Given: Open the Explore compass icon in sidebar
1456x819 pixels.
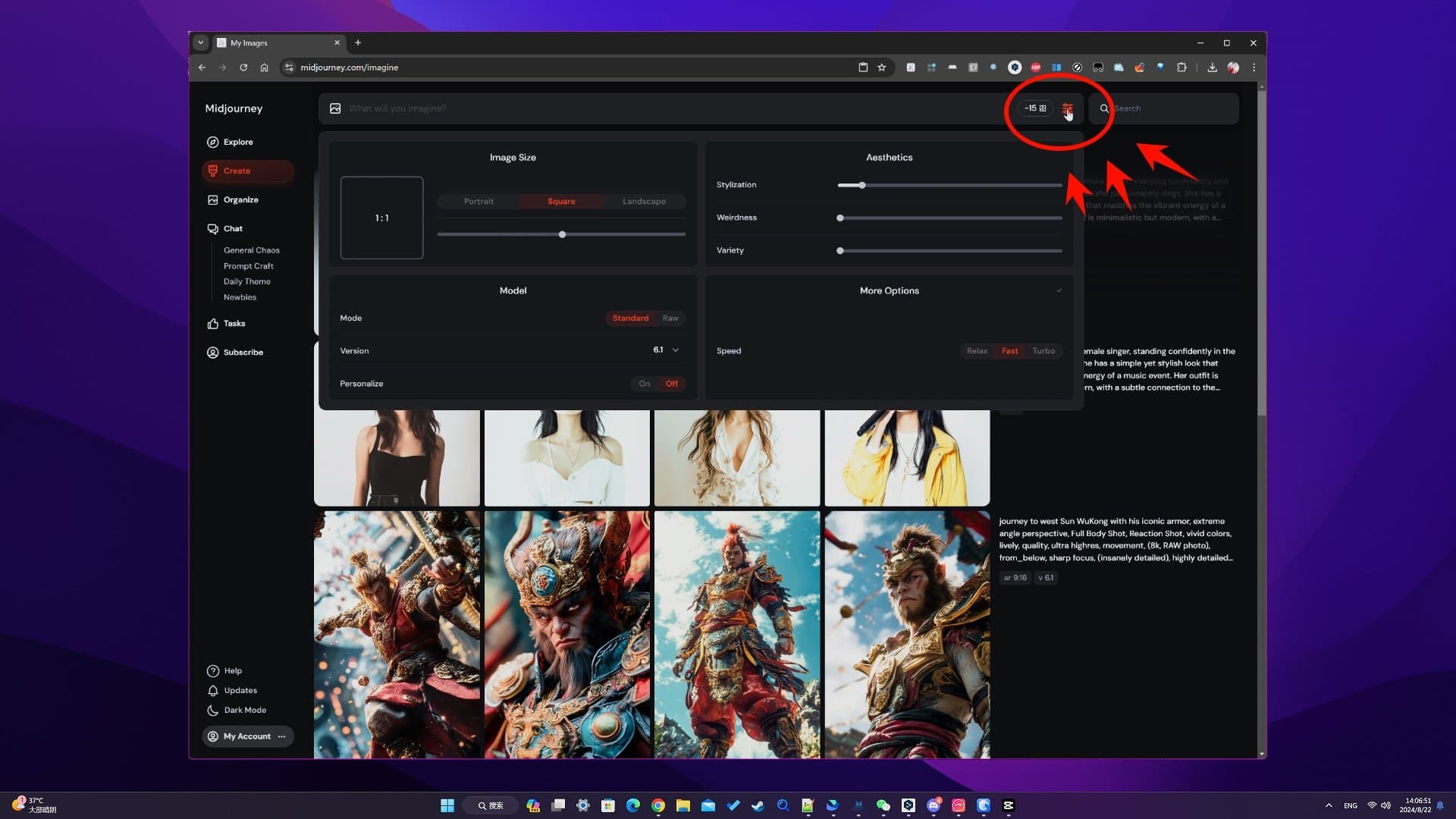Looking at the screenshot, I should (x=213, y=142).
